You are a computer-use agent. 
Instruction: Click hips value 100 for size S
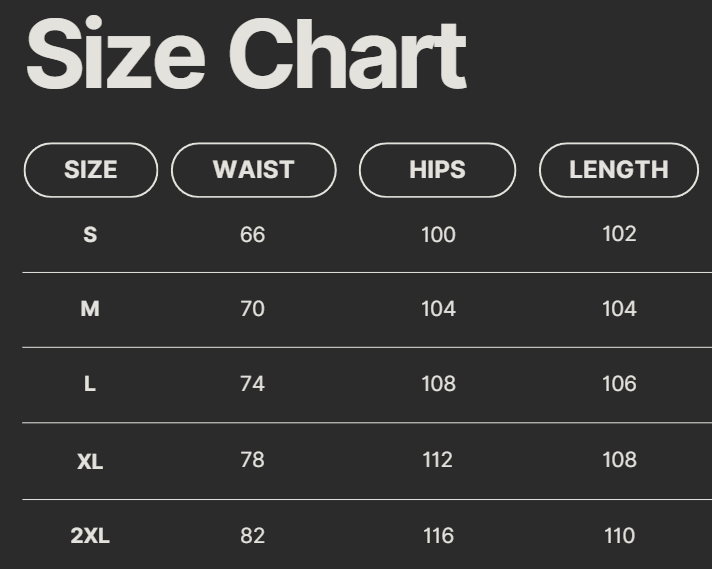coord(438,235)
